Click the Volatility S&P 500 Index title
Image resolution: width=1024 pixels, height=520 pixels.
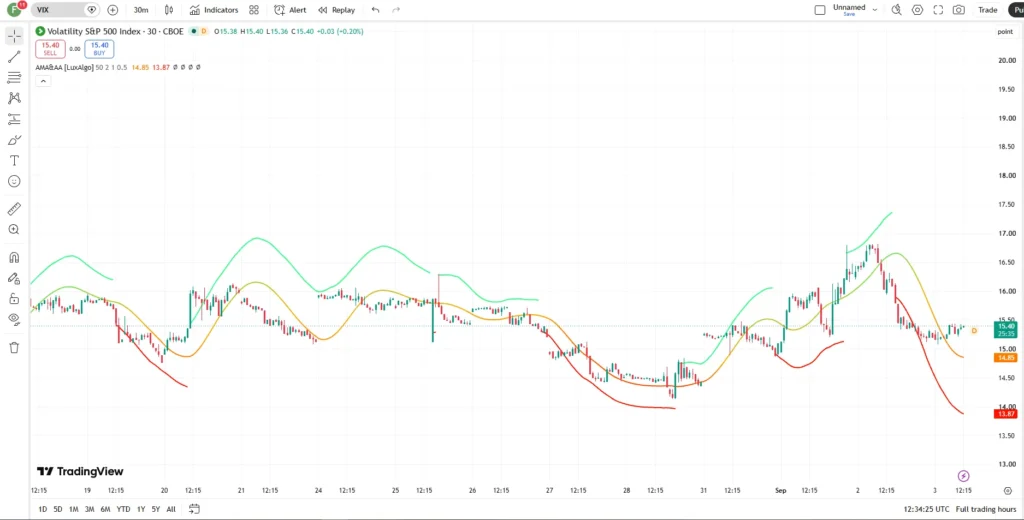pos(115,31)
